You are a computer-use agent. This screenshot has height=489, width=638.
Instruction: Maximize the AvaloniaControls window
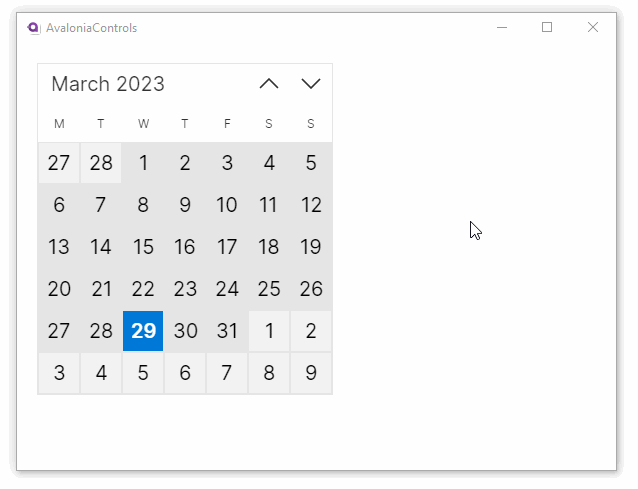(x=547, y=28)
